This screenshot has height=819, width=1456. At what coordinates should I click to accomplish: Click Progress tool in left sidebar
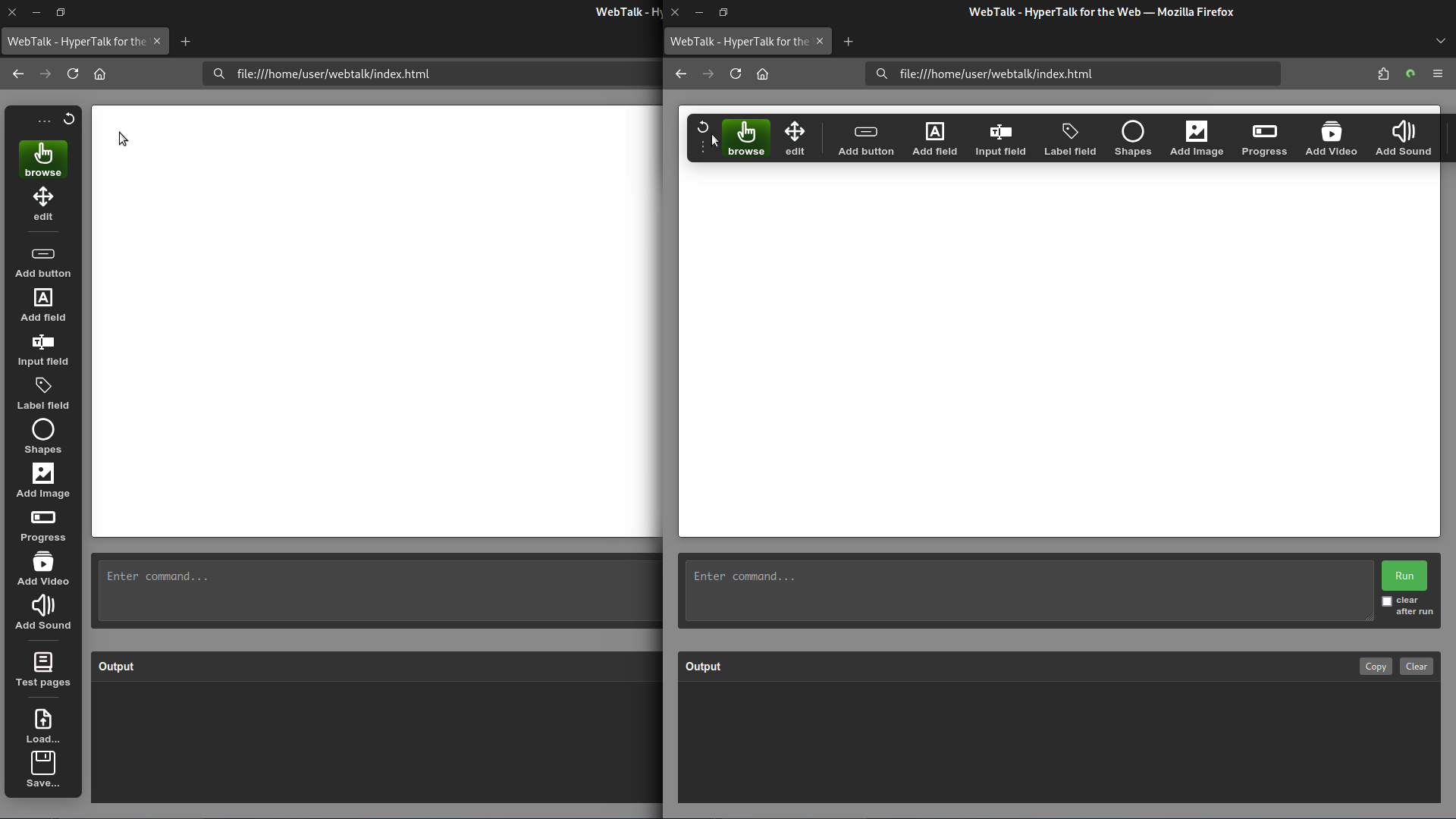point(42,526)
